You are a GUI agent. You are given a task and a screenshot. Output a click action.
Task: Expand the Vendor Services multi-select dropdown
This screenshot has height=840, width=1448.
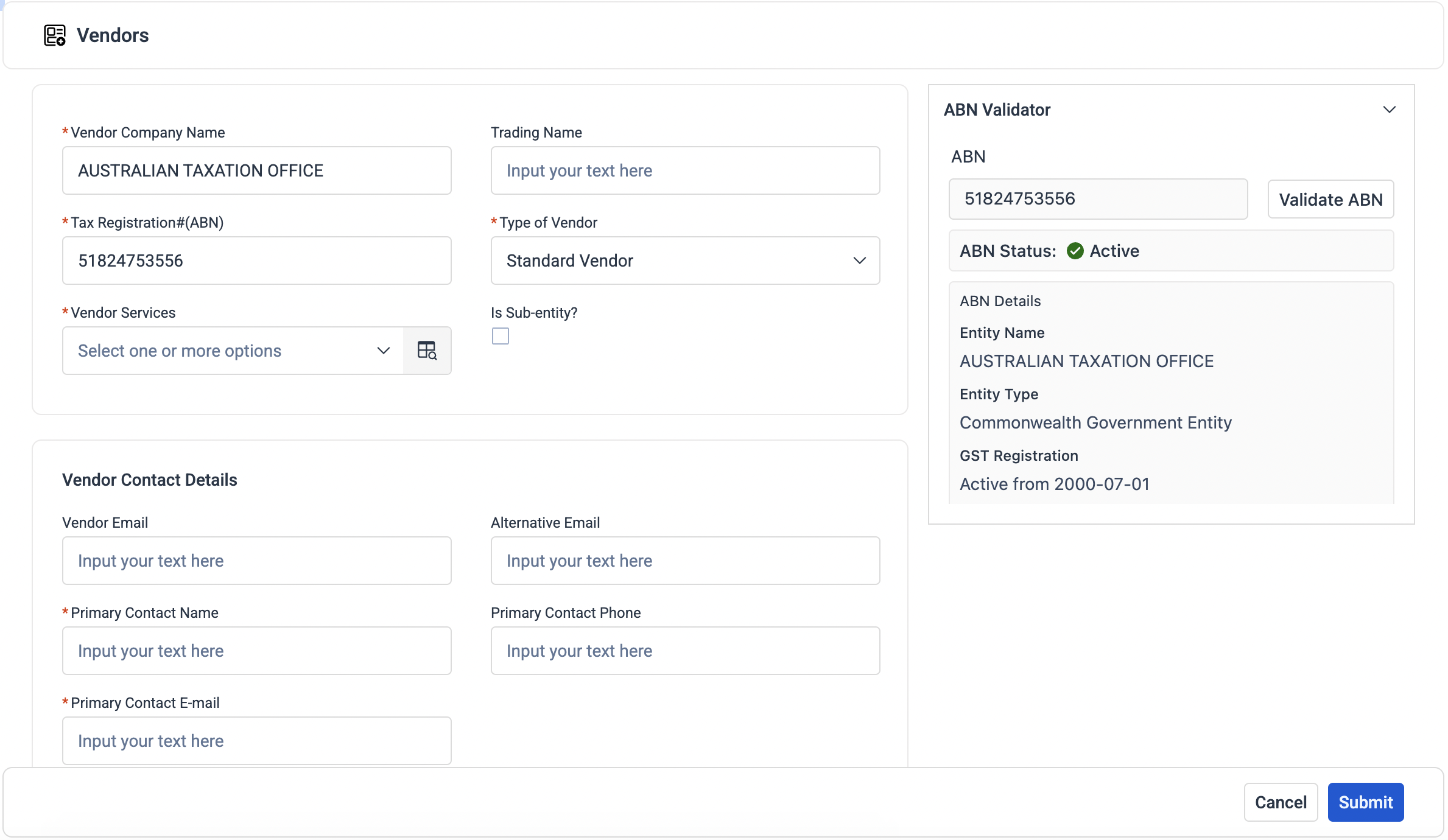(x=233, y=351)
